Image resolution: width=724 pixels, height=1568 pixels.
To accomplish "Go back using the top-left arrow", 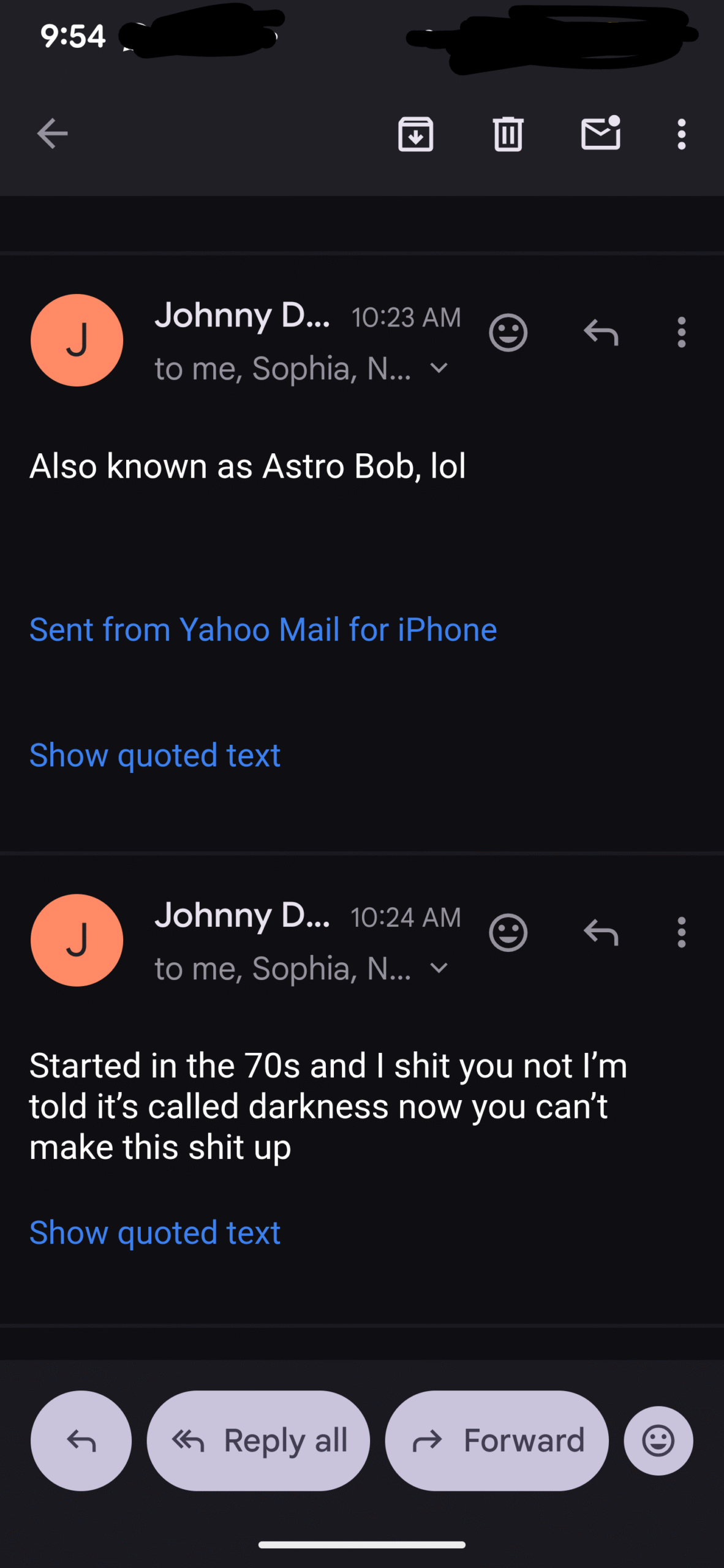I will coord(52,134).
